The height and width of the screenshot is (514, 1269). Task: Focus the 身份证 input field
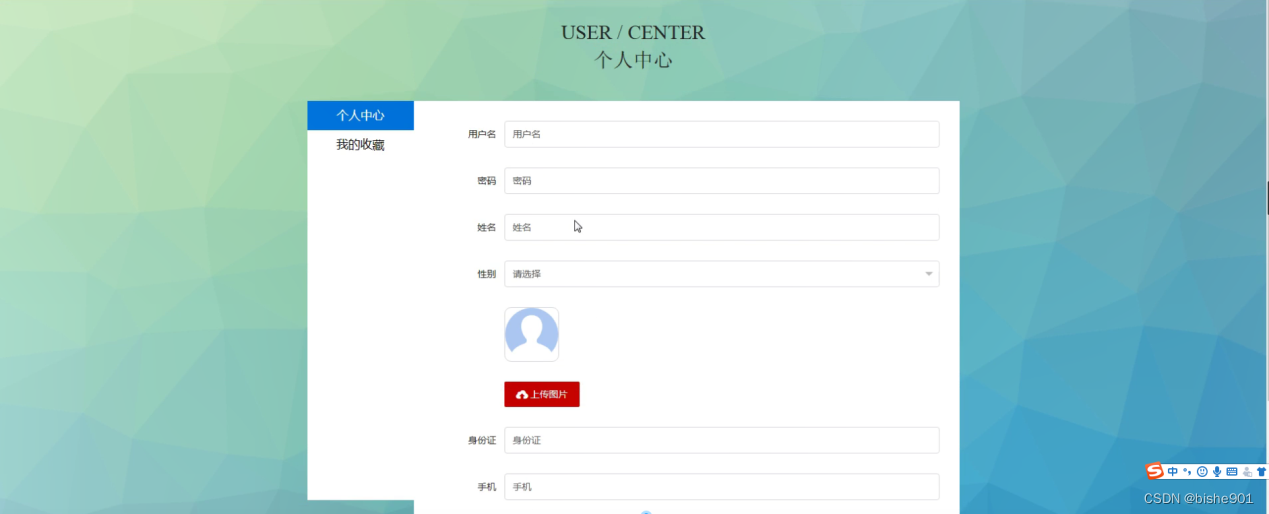pos(721,440)
